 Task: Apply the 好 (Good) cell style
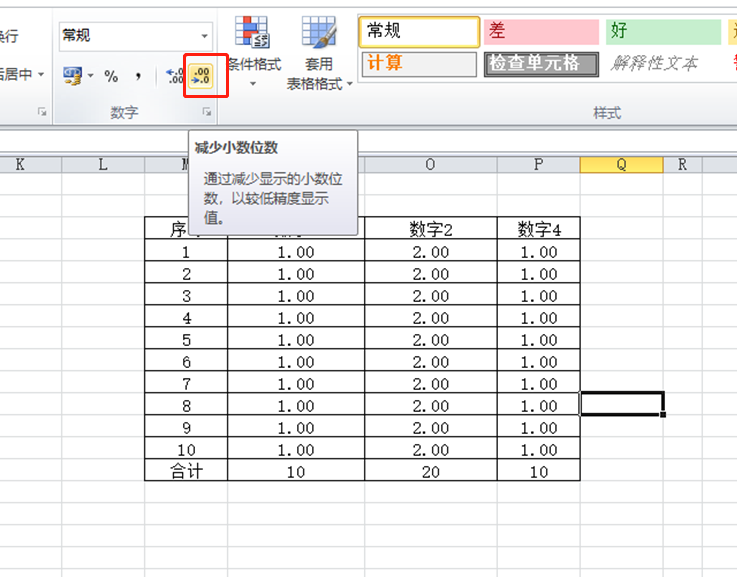(663, 31)
